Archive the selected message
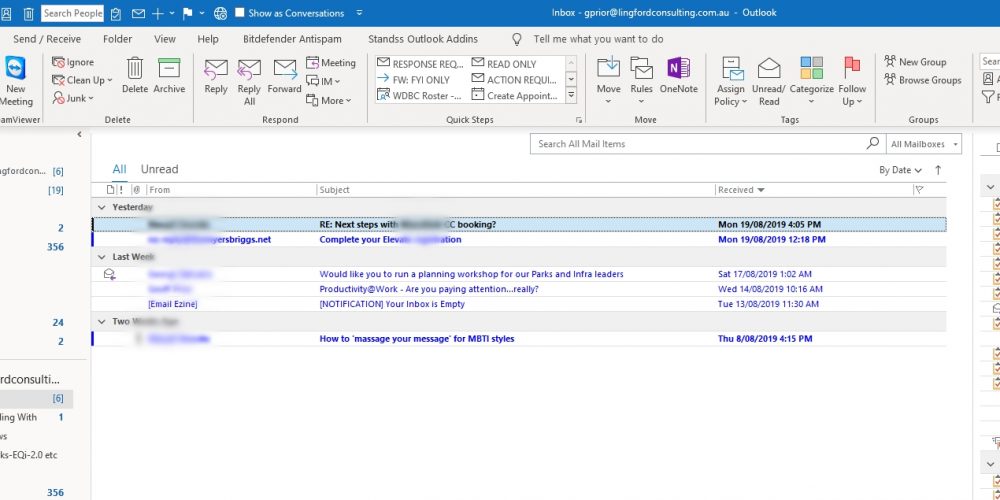This screenshot has width=1000, height=500. pyautogui.click(x=169, y=76)
